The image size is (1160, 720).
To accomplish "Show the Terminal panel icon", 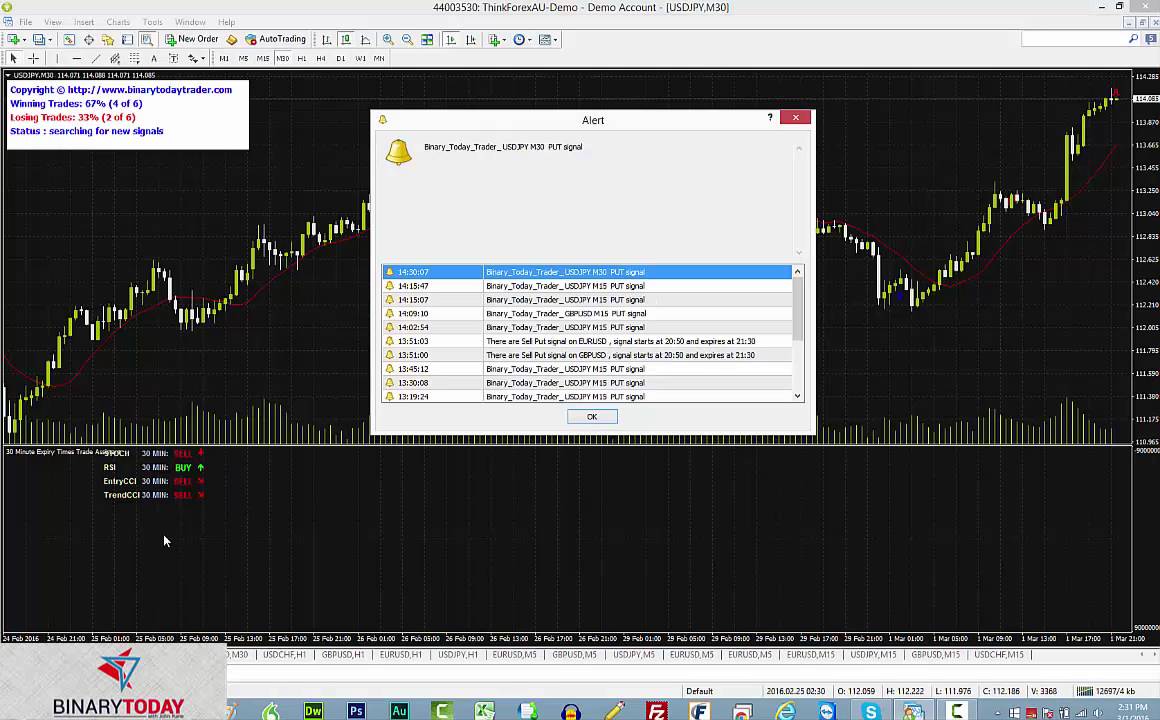I will [127, 39].
